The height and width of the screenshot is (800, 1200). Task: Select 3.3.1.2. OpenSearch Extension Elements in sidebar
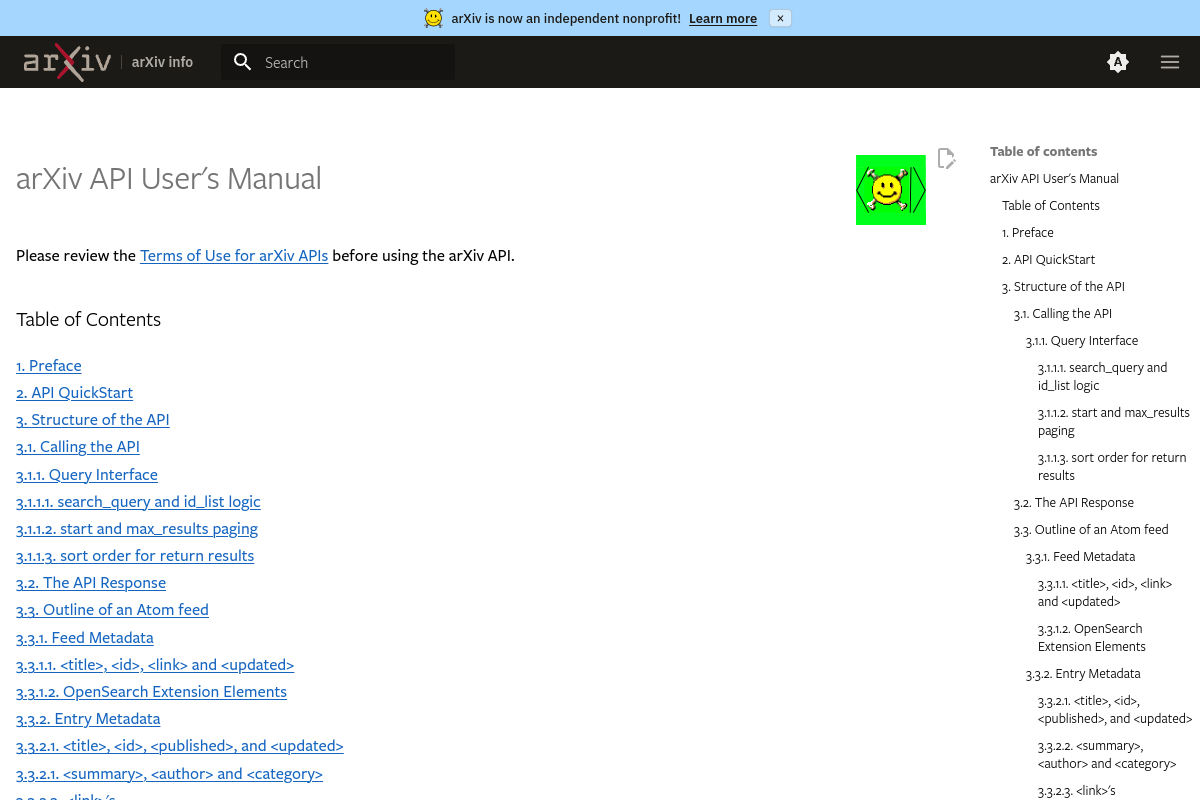tap(1092, 637)
